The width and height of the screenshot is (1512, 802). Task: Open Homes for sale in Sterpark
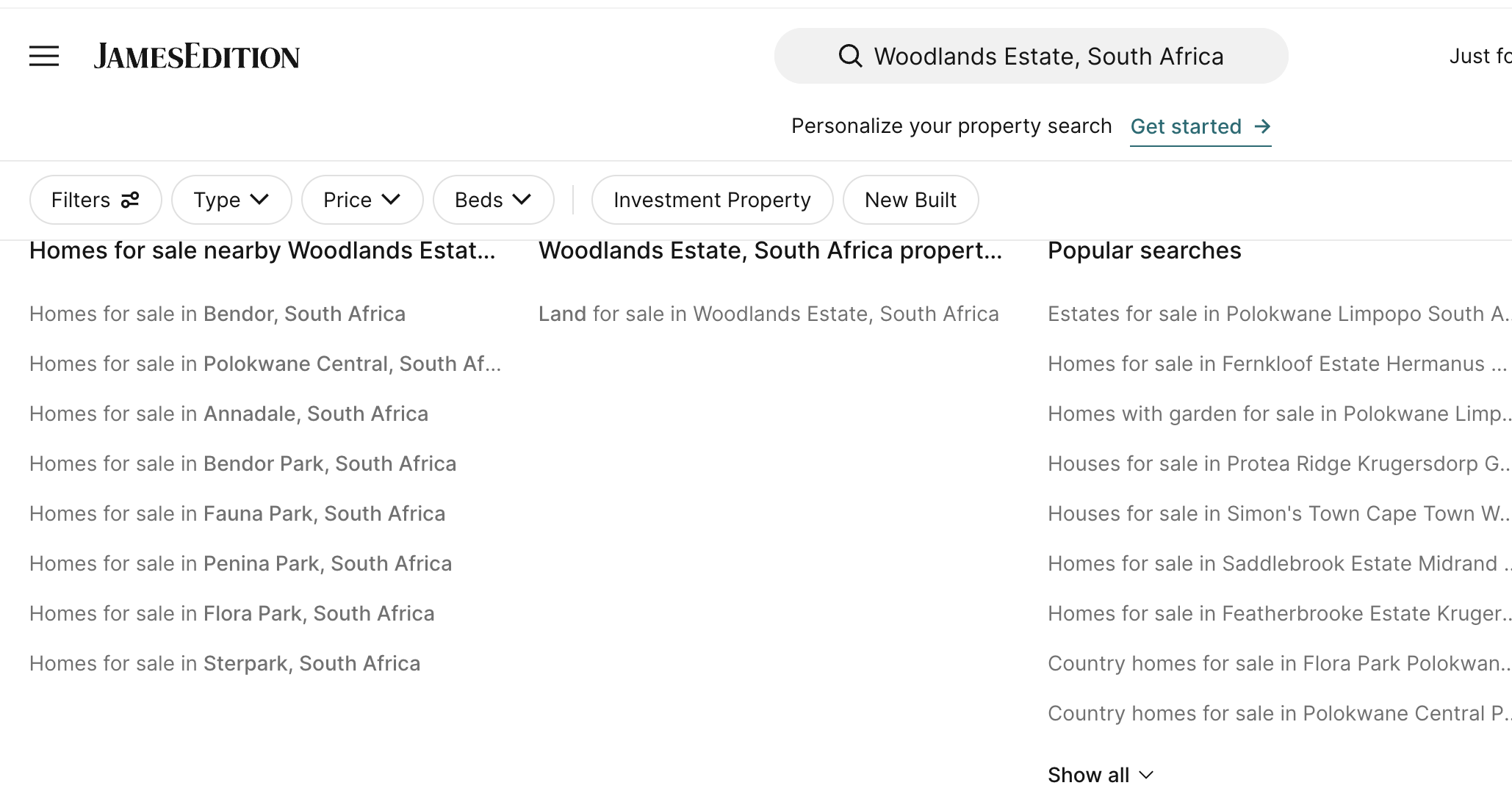pyautogui.click(x=225, y=663)
